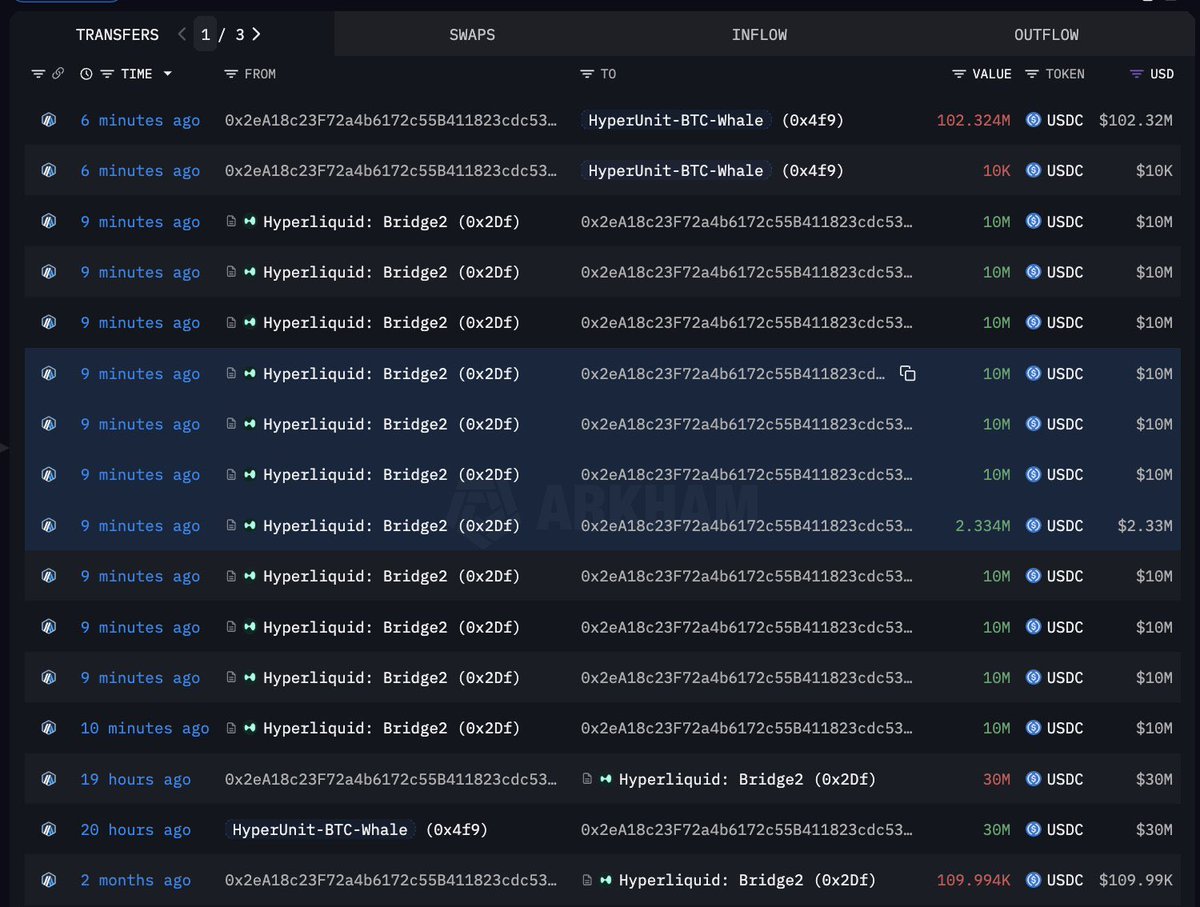Toggle the clock icon beside the TIME header

(x=86, y=74)
